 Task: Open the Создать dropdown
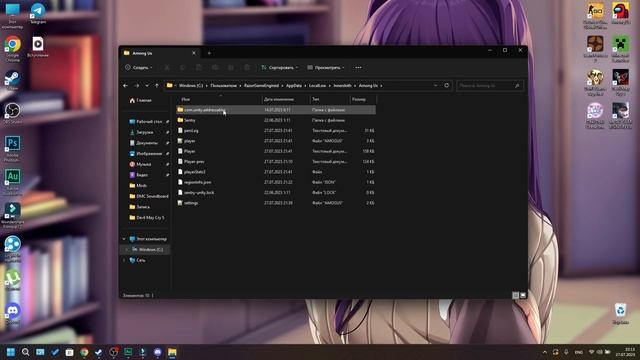(x=139, y=67)
